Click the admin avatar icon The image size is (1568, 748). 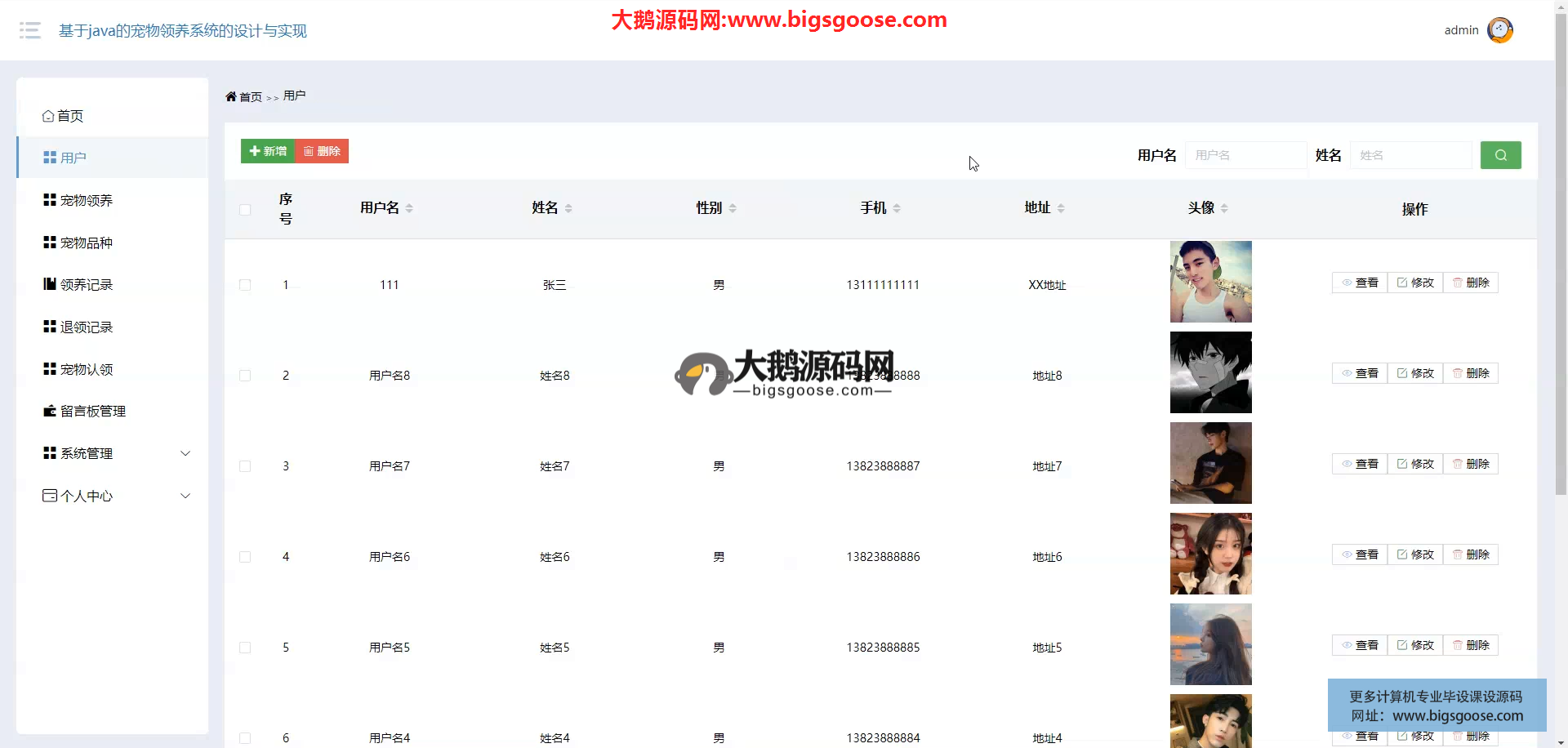pyautogui.click(x=1499, y=30)
